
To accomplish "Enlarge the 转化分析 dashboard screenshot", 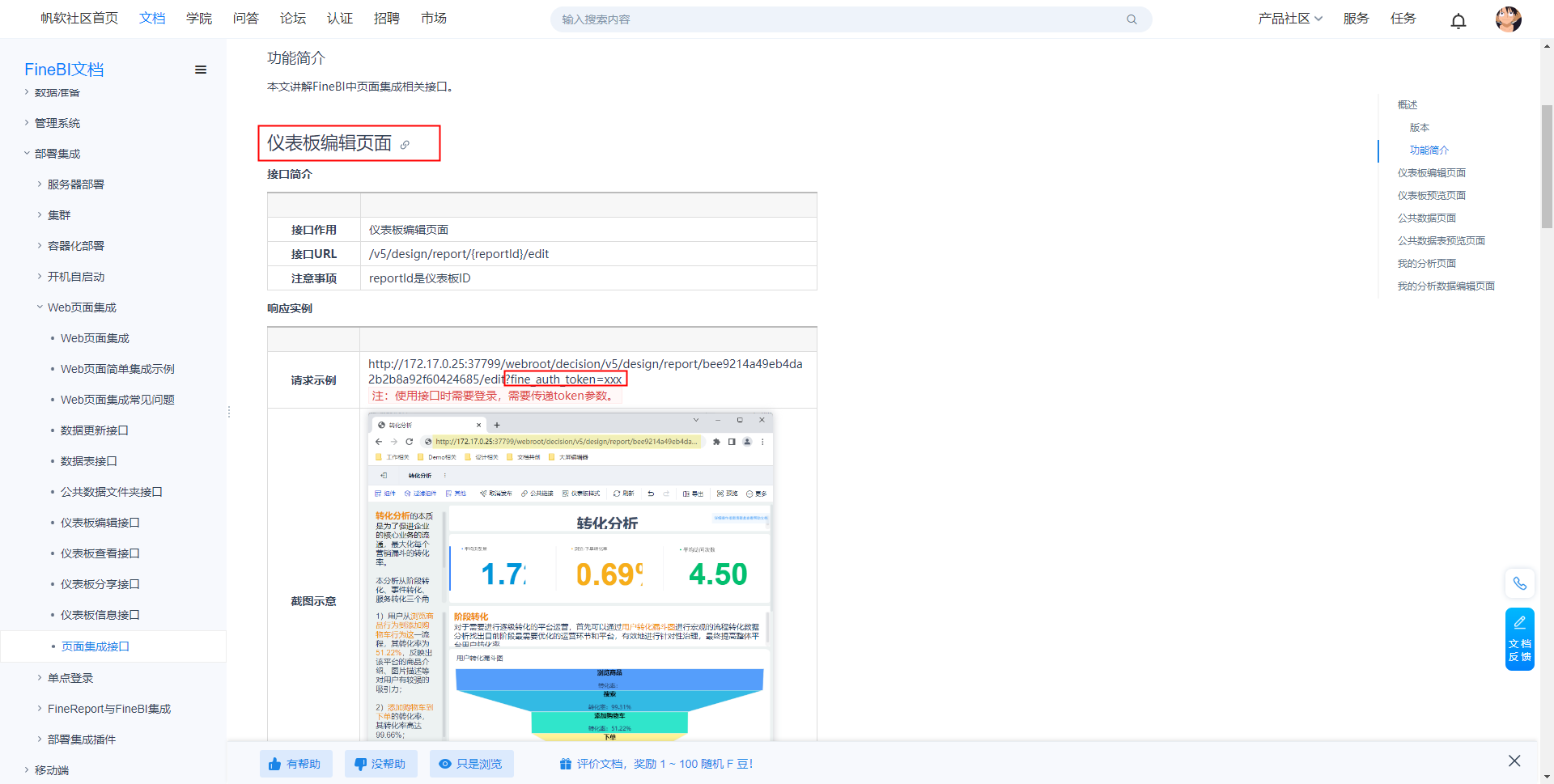I will point(571,577).
